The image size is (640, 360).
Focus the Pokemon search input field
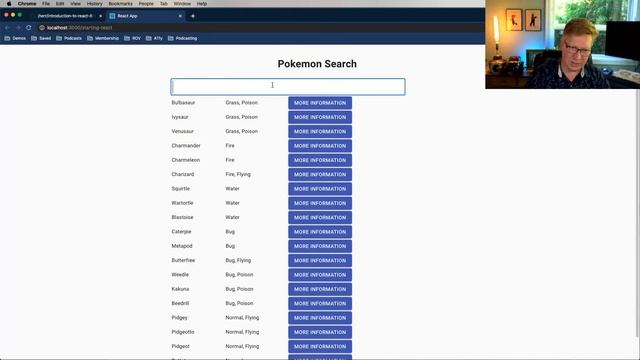[288, 87]
